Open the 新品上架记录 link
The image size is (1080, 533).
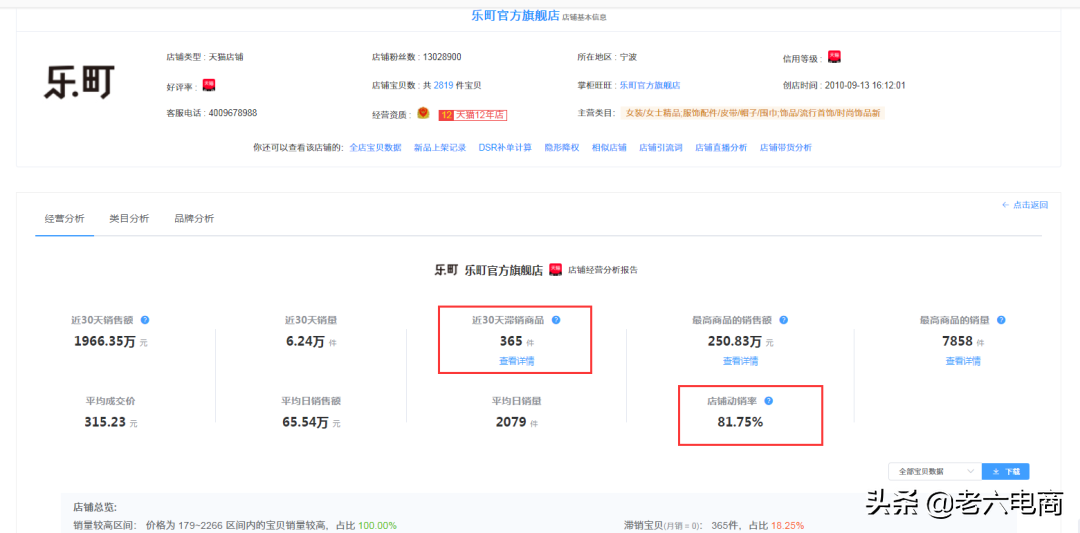point(440,147)
